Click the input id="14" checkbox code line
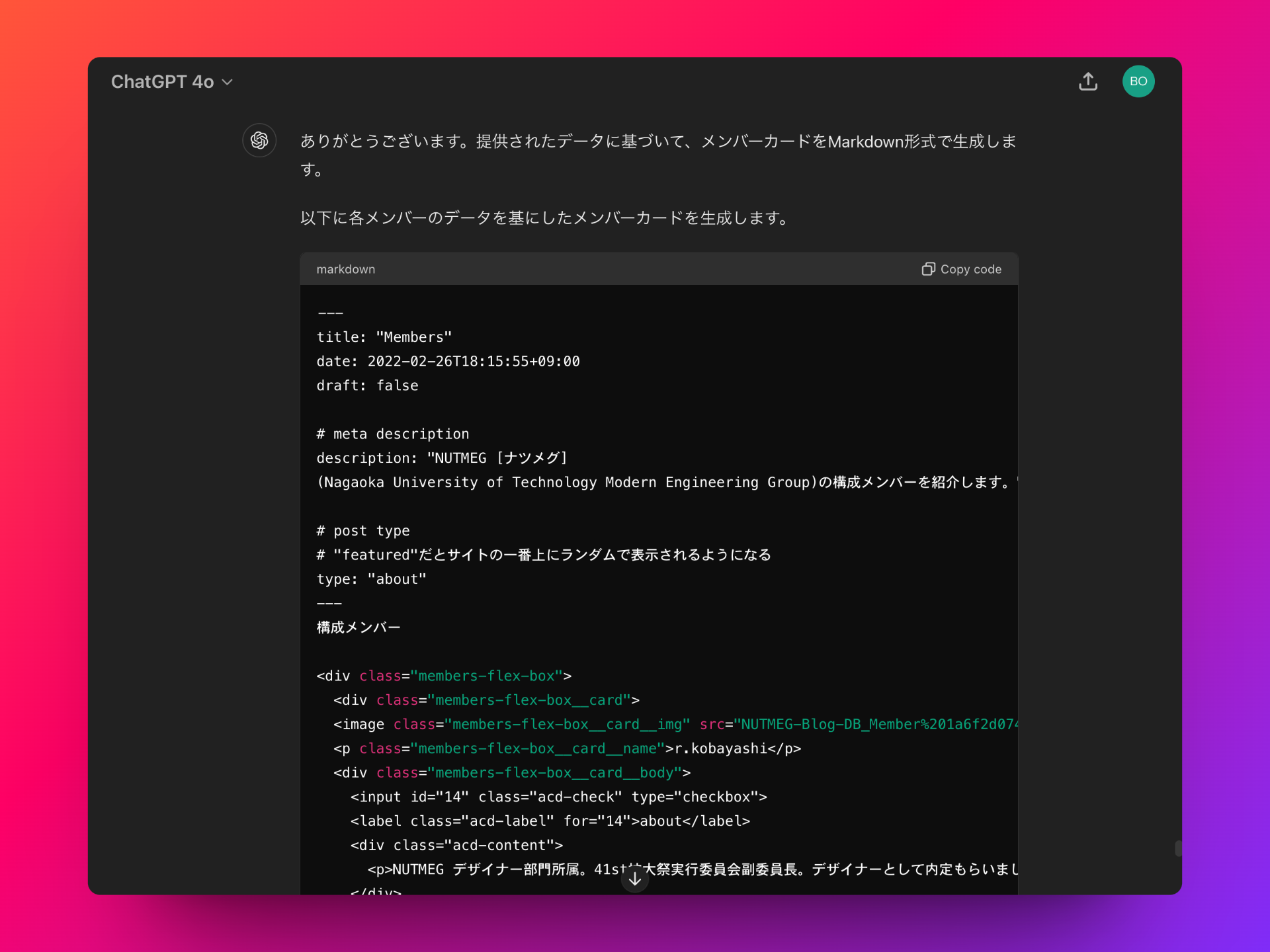1270x952 pixels. (x=558, y=797)
